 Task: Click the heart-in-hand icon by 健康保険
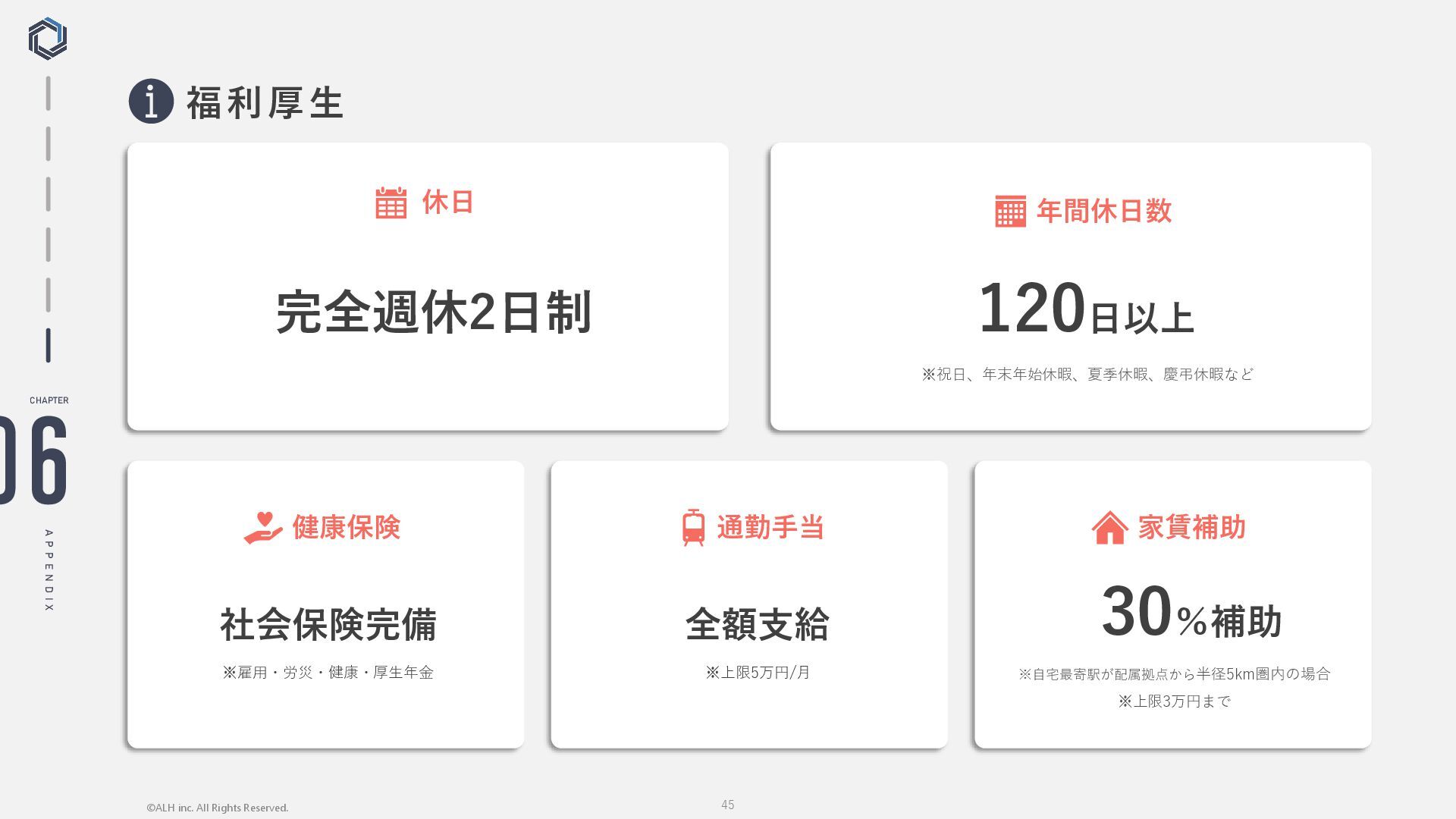(x=263, y=528)
